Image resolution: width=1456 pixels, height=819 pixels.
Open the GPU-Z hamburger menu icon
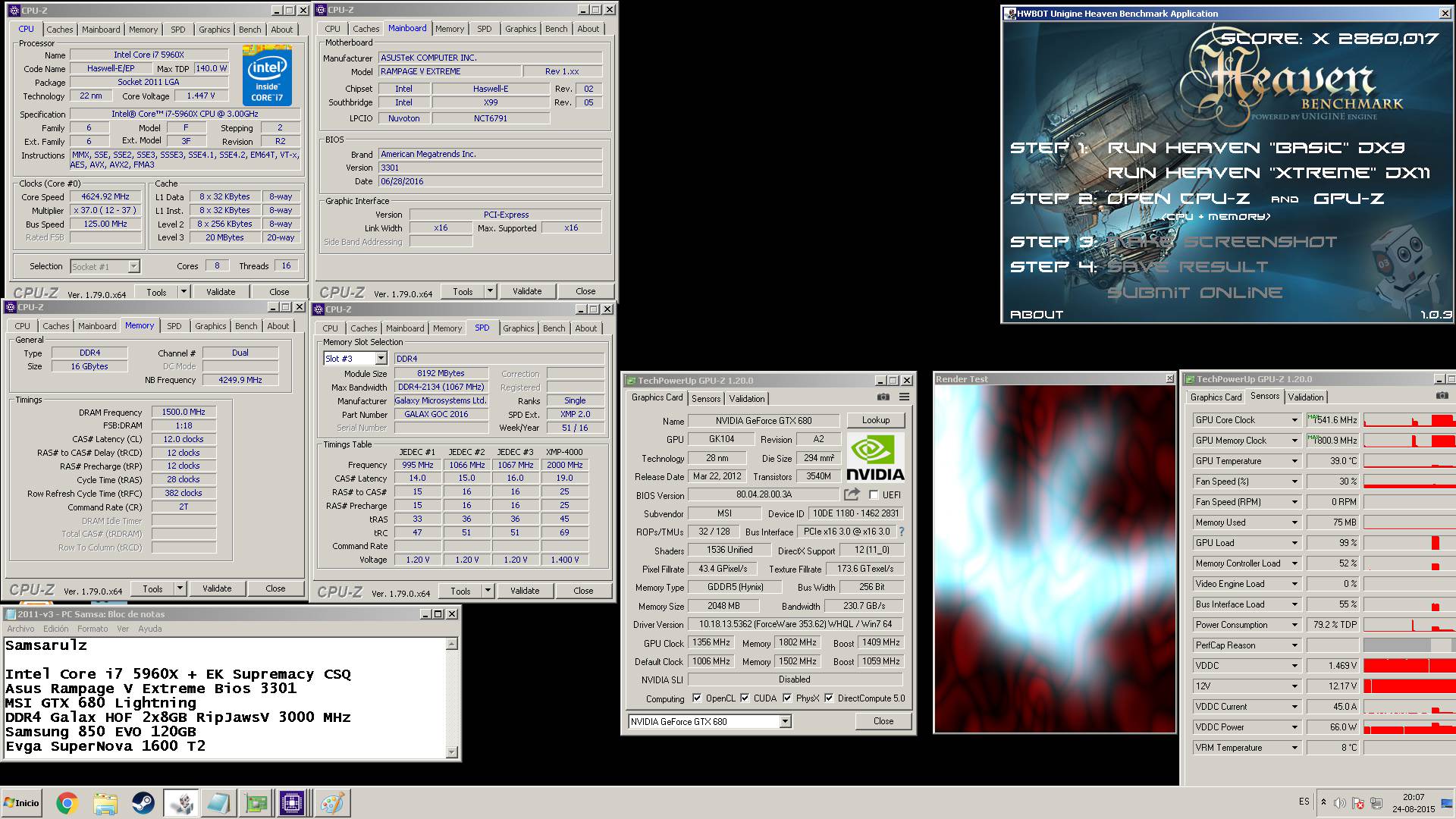pyautogui.click(x=904, y=397)
